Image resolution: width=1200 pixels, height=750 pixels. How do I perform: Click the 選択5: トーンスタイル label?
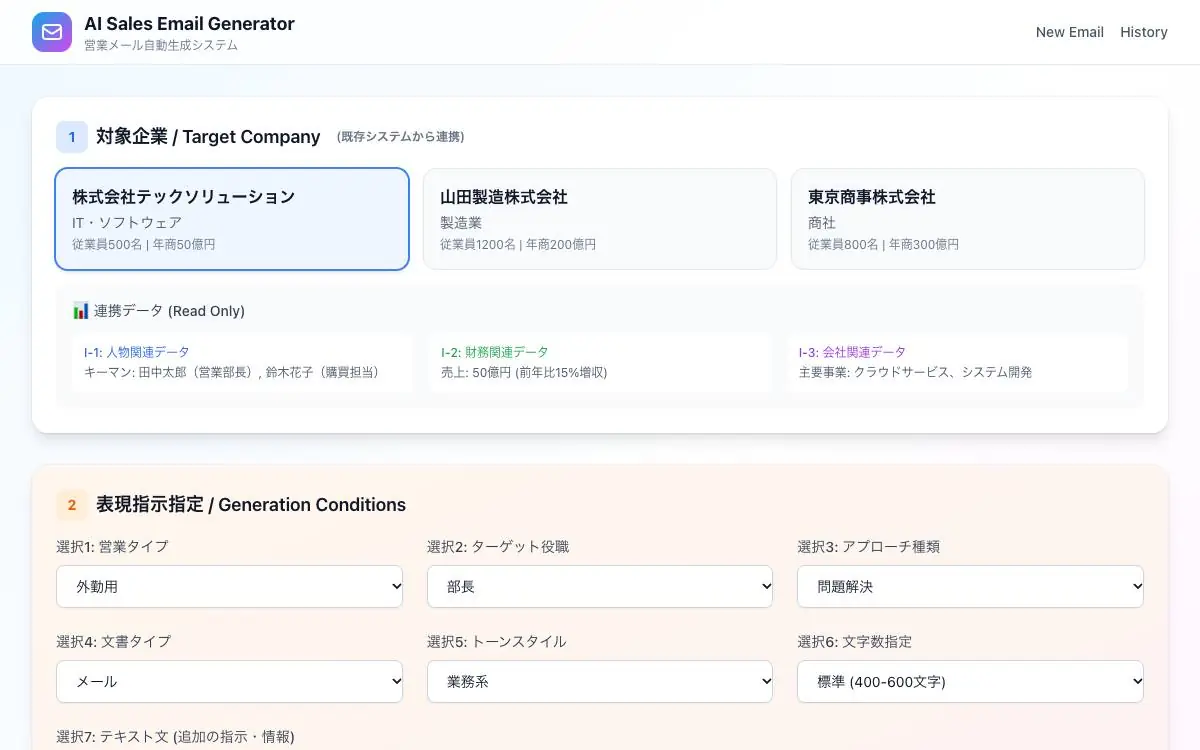[x=496, y=641]
